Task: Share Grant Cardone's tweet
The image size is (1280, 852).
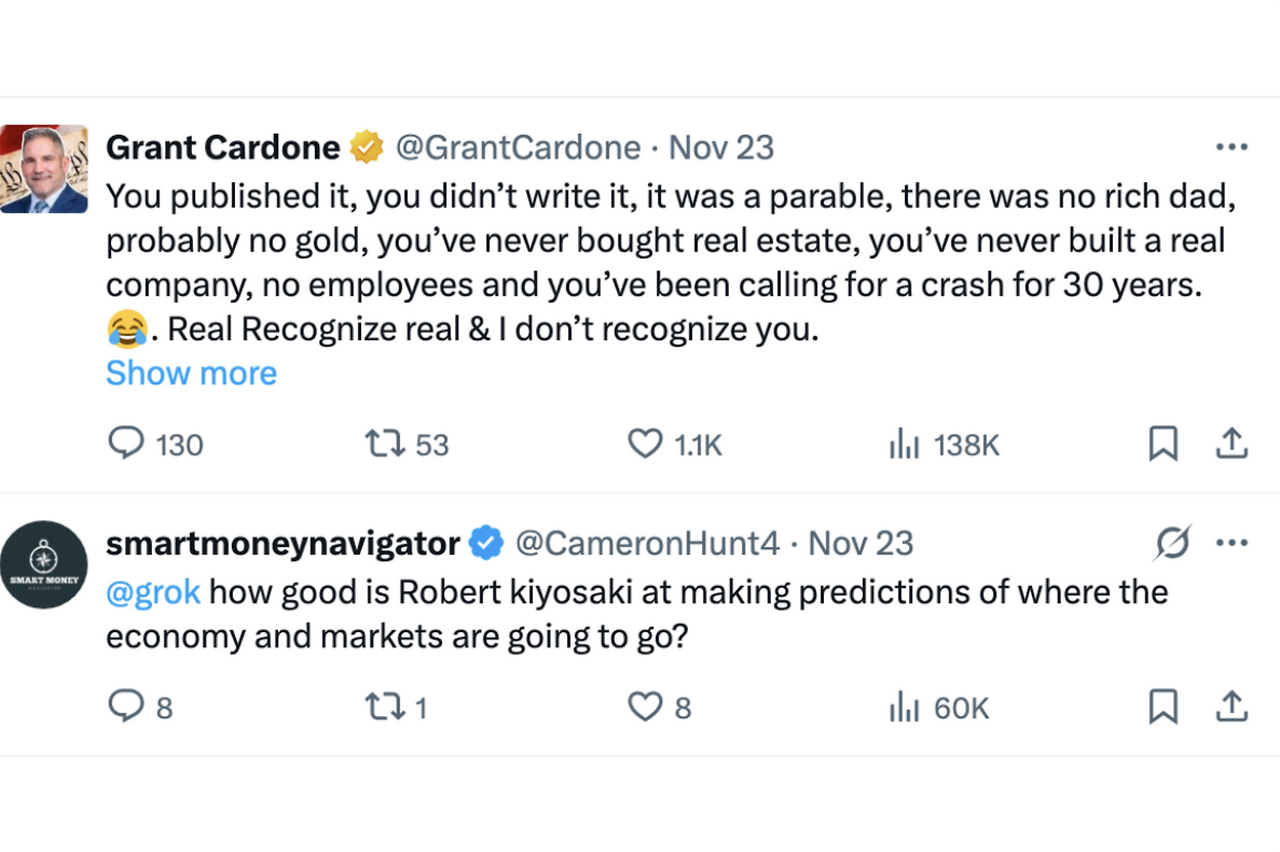Action: click(1231, 444)
